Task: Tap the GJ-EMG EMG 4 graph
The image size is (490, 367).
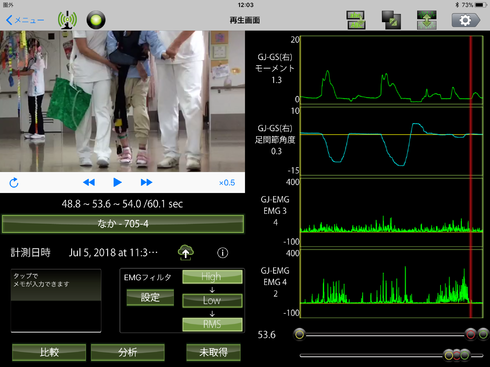Action: 392,283
